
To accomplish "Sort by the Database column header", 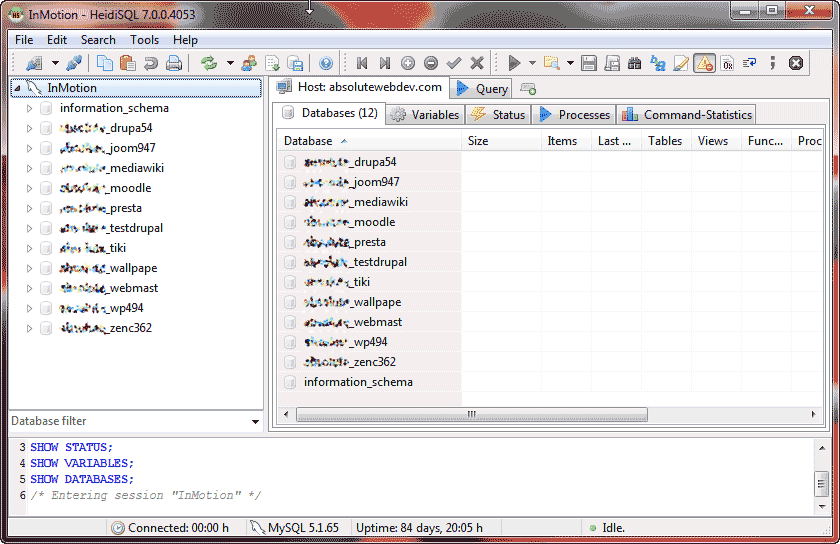I will pyautogui.click(x=370, y=141).
